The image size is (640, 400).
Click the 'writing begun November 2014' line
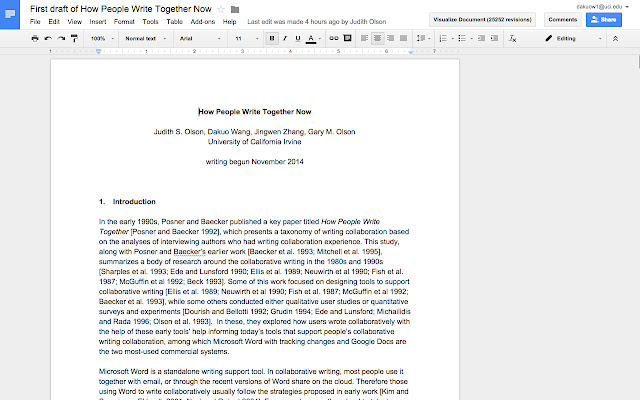tap(255, 162)
